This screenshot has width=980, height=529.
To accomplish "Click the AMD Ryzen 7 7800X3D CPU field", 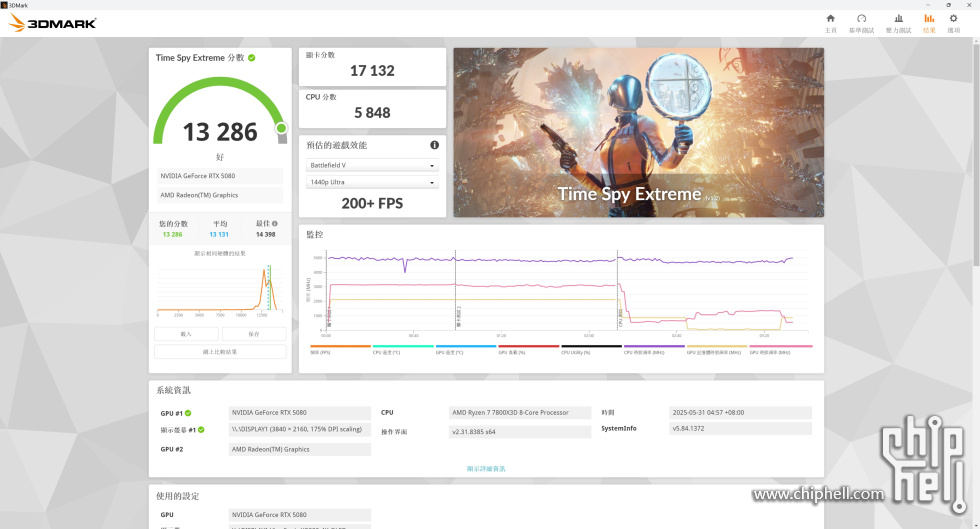I will point(520,413).
